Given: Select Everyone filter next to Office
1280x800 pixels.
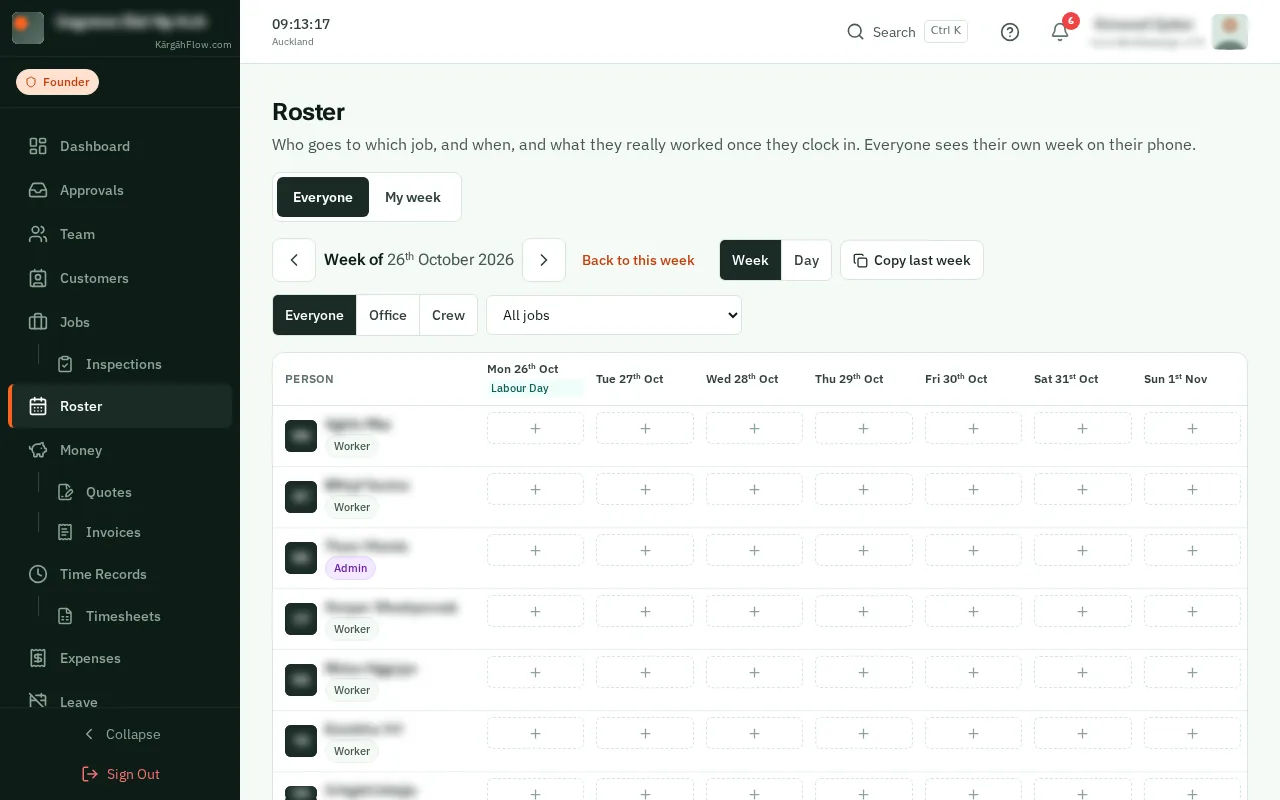Looking at the screenshot, I should pos(314,315).
